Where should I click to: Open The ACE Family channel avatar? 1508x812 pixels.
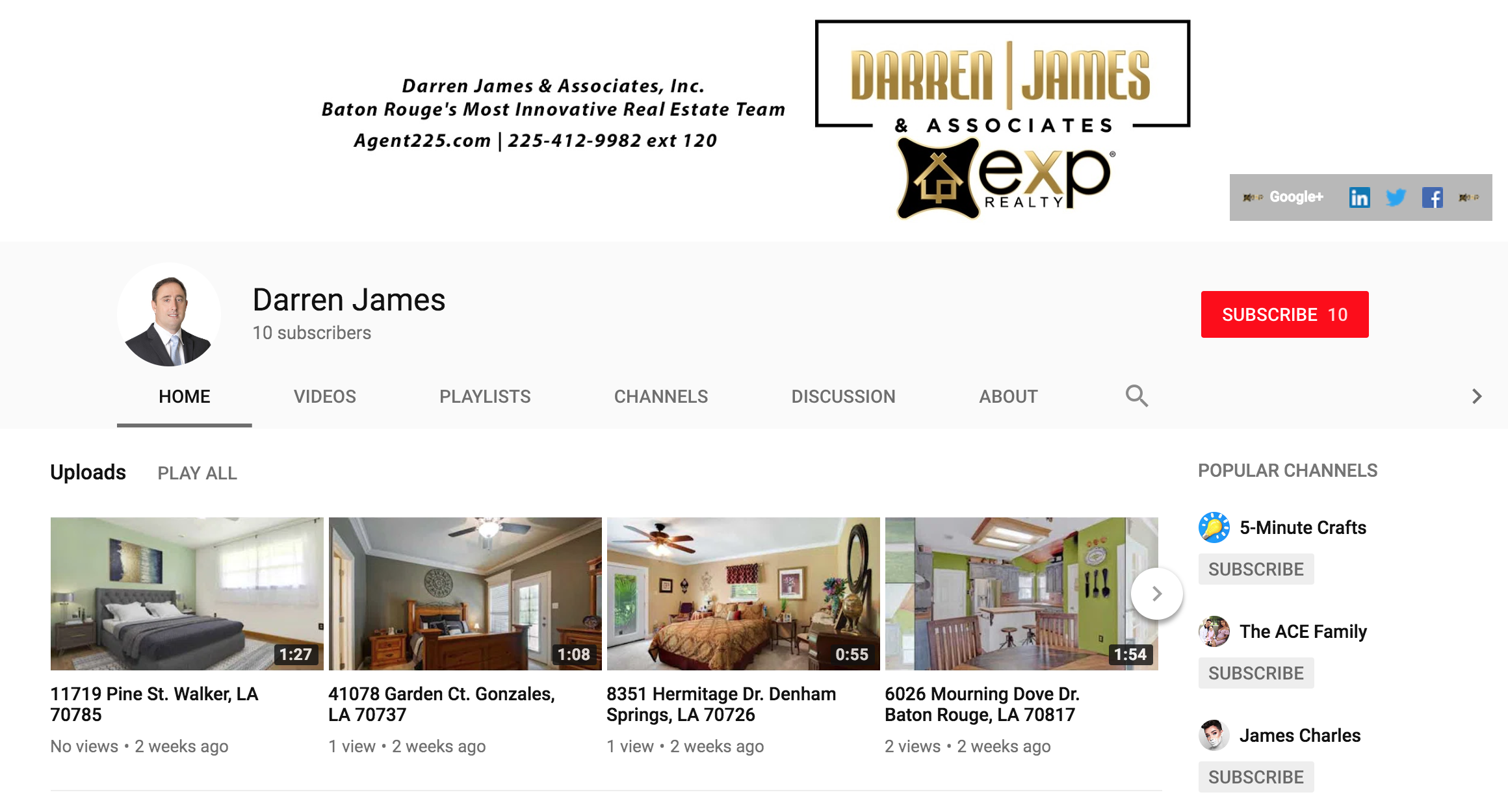click(x=1214, y=631)
